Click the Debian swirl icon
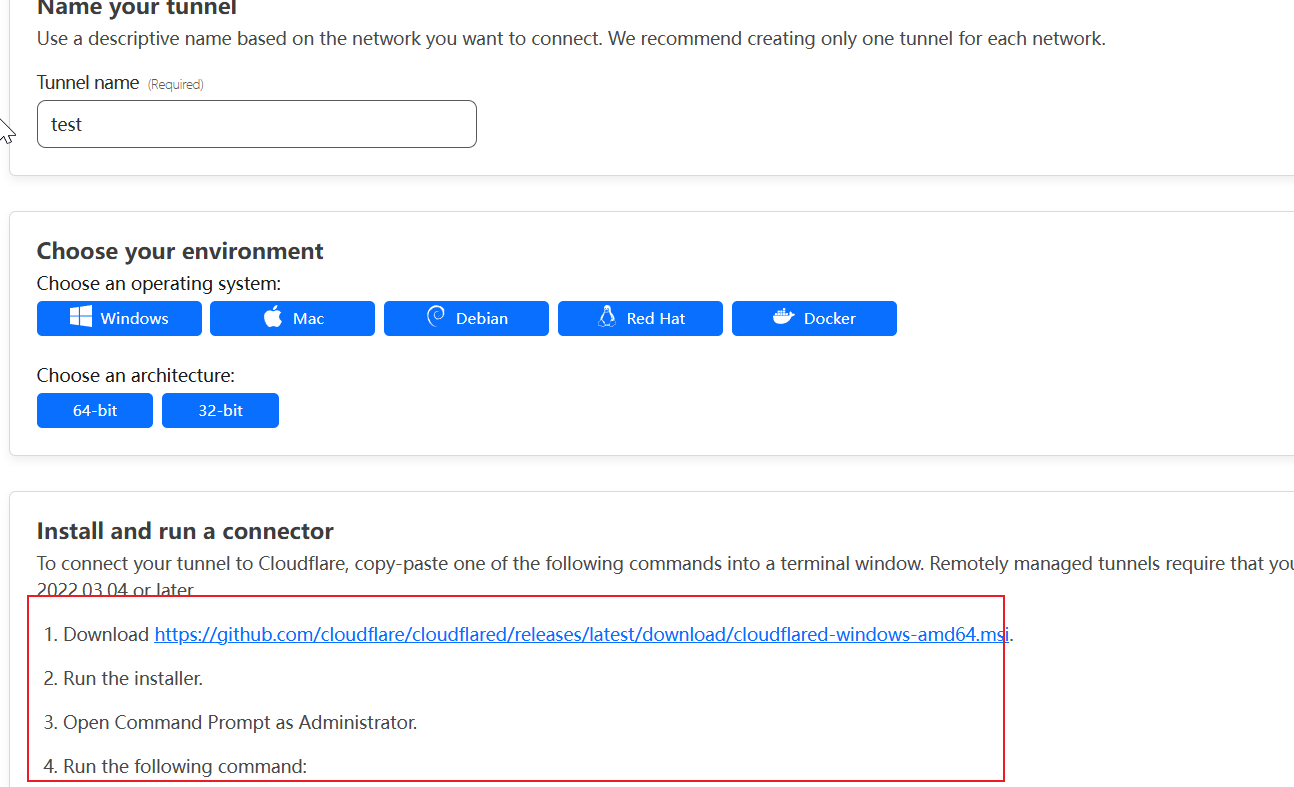This screenshot has width=1294, height=787. [x=435, y=318]
